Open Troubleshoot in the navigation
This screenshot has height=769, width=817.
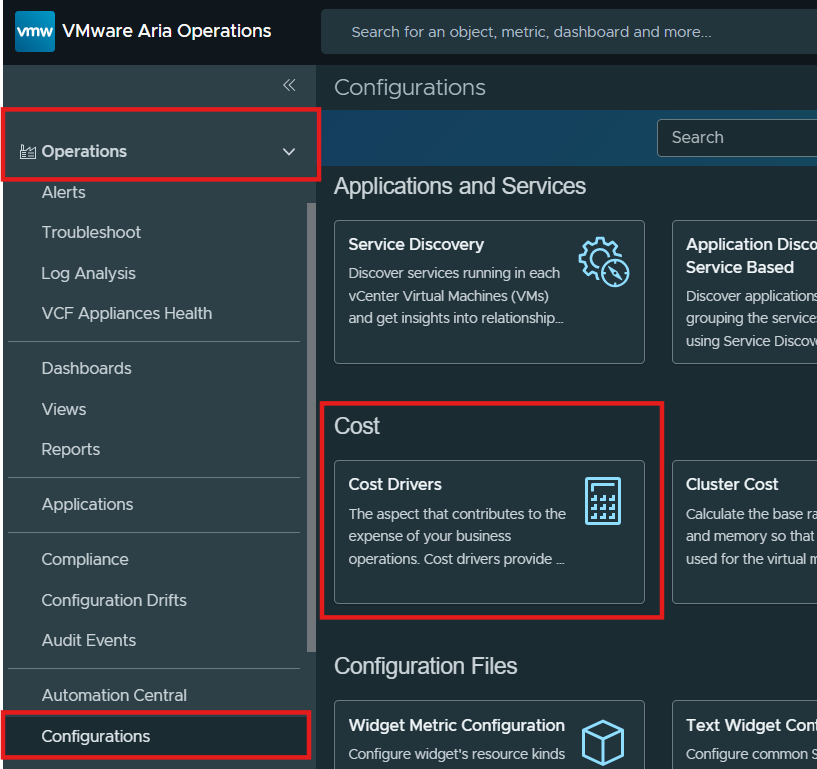91,232
